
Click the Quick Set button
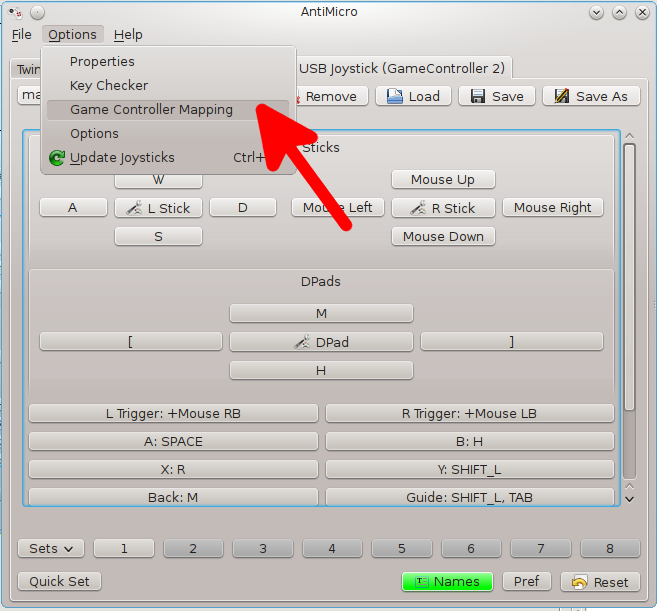click(x=59, y=582)
